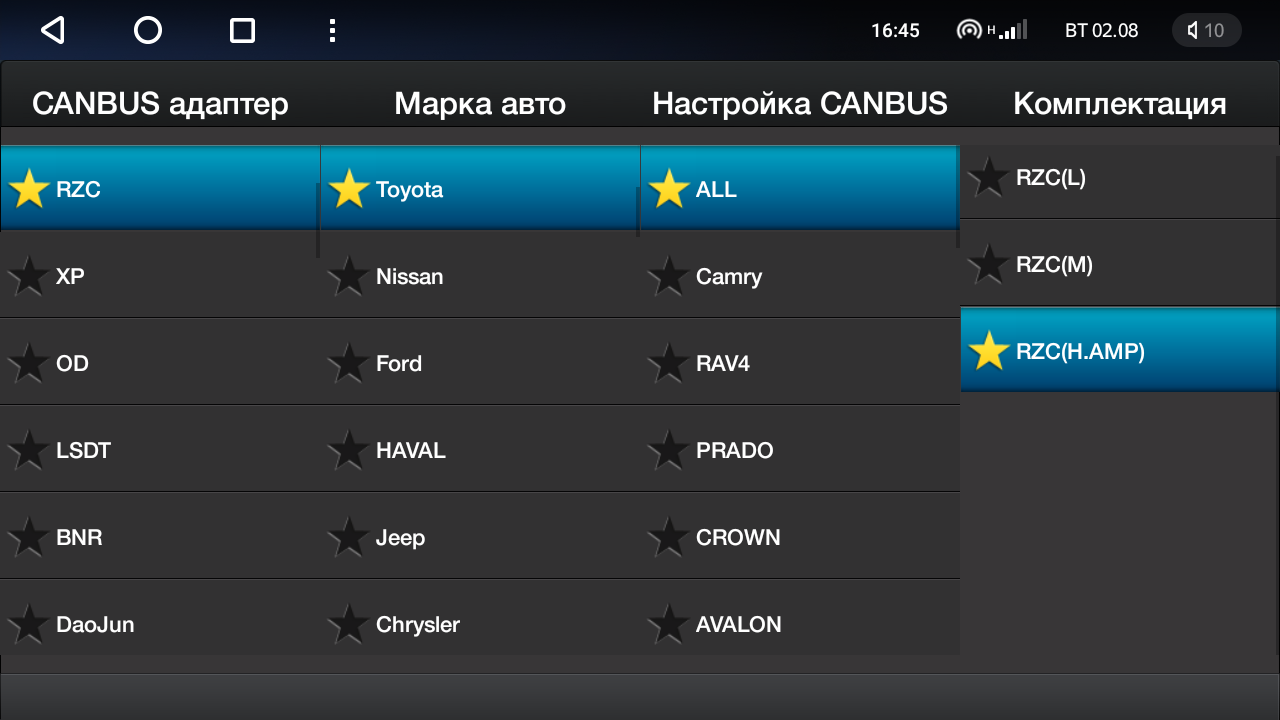Select the XP adapter entry
The width and height of the screenshot is (1280, 720).
(160, 277)
